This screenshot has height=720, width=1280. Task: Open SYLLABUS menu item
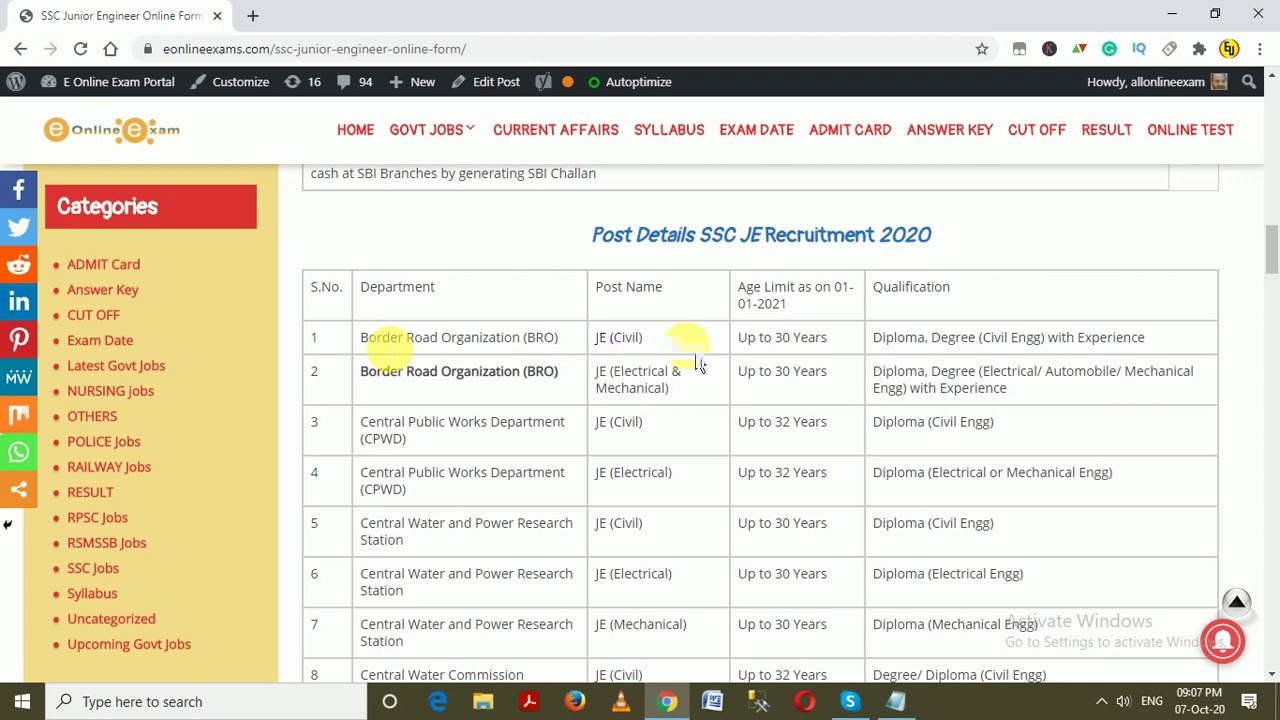pos(669,130)
